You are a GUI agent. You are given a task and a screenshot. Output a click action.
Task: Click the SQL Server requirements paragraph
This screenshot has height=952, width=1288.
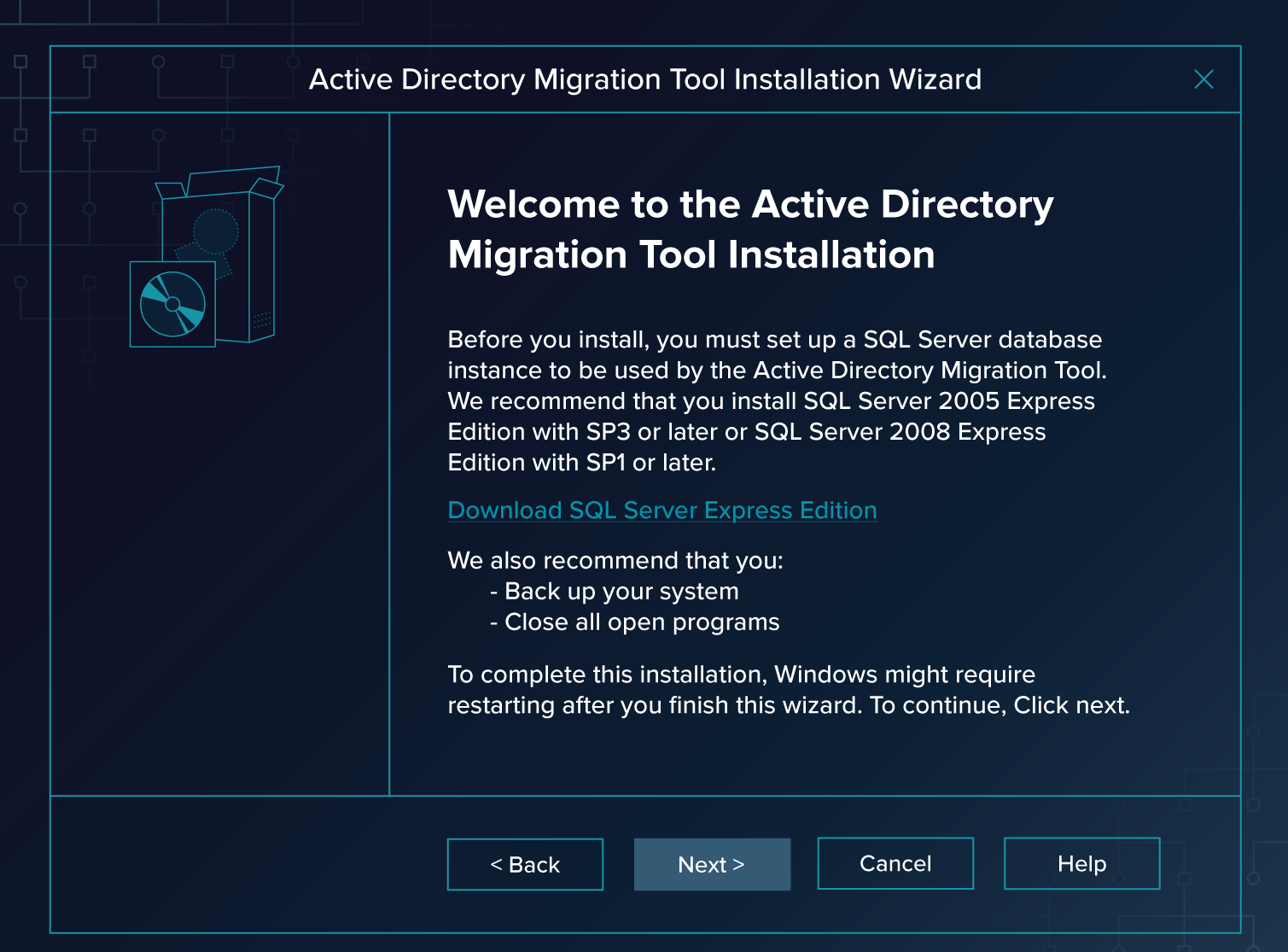click(x=775, y=400)
